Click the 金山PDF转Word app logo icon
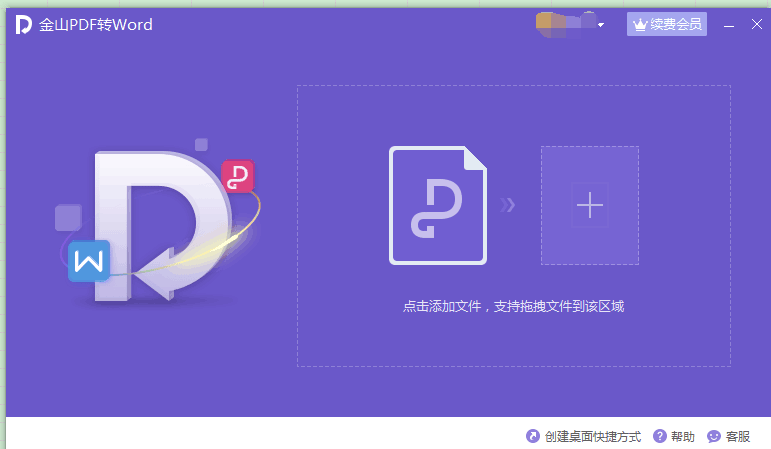771x449 pixels. point(23,25)
